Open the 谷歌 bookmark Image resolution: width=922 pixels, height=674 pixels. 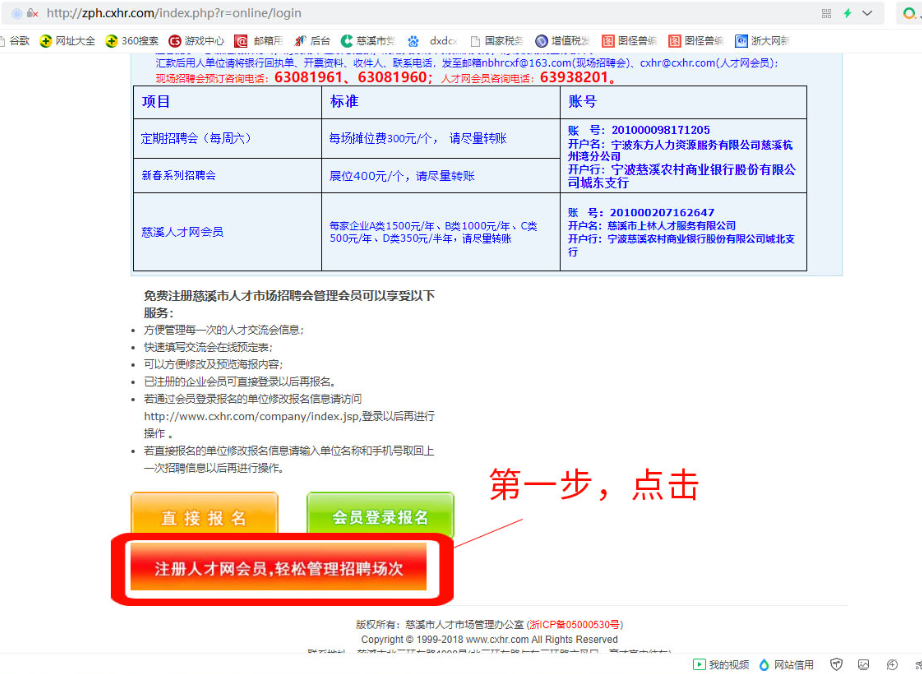pyautogui.click(x=15, y=41)
